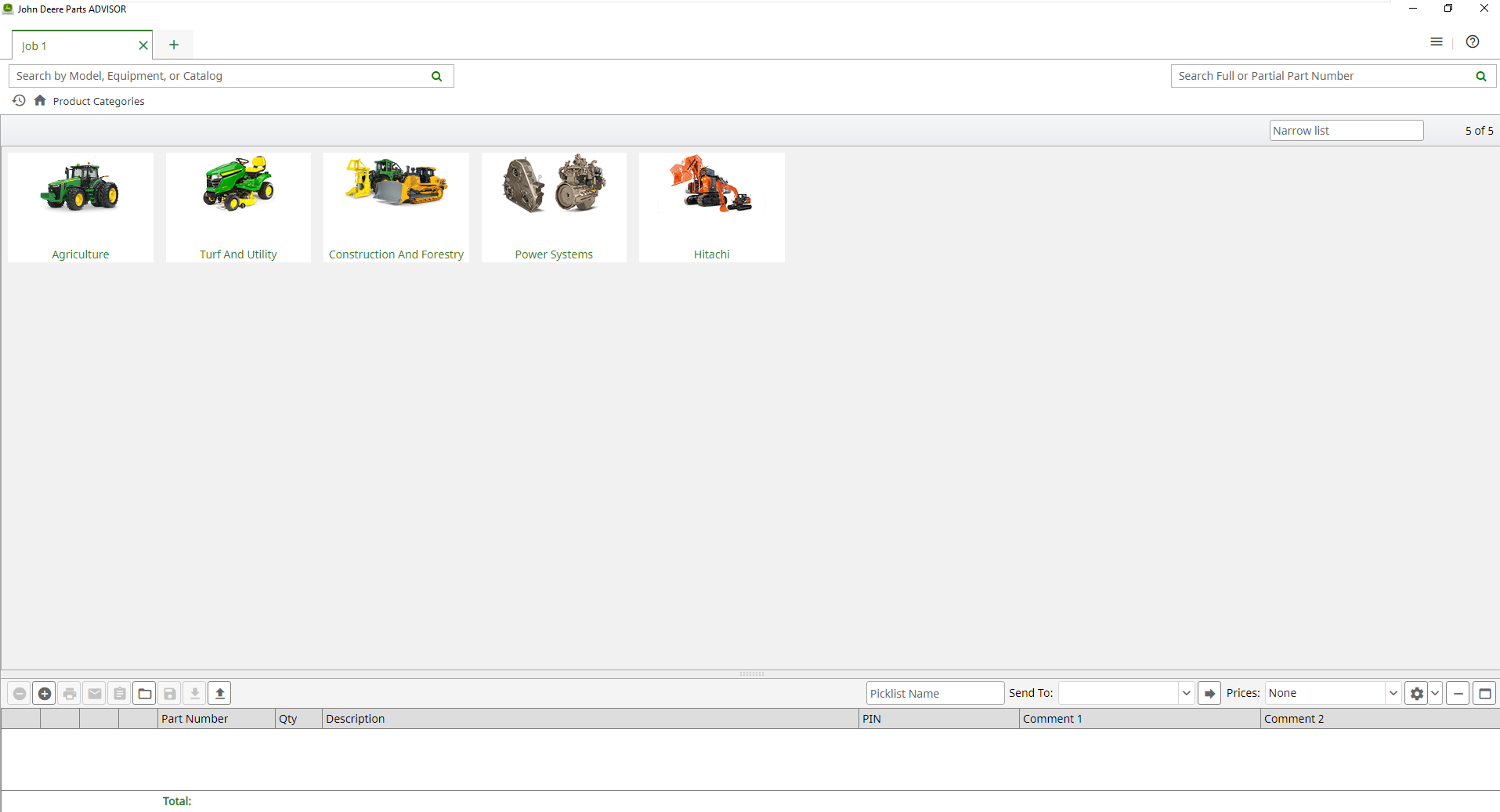Click the send arrow button
The height and width of the screenshot is (812, 1500).
1209,693
